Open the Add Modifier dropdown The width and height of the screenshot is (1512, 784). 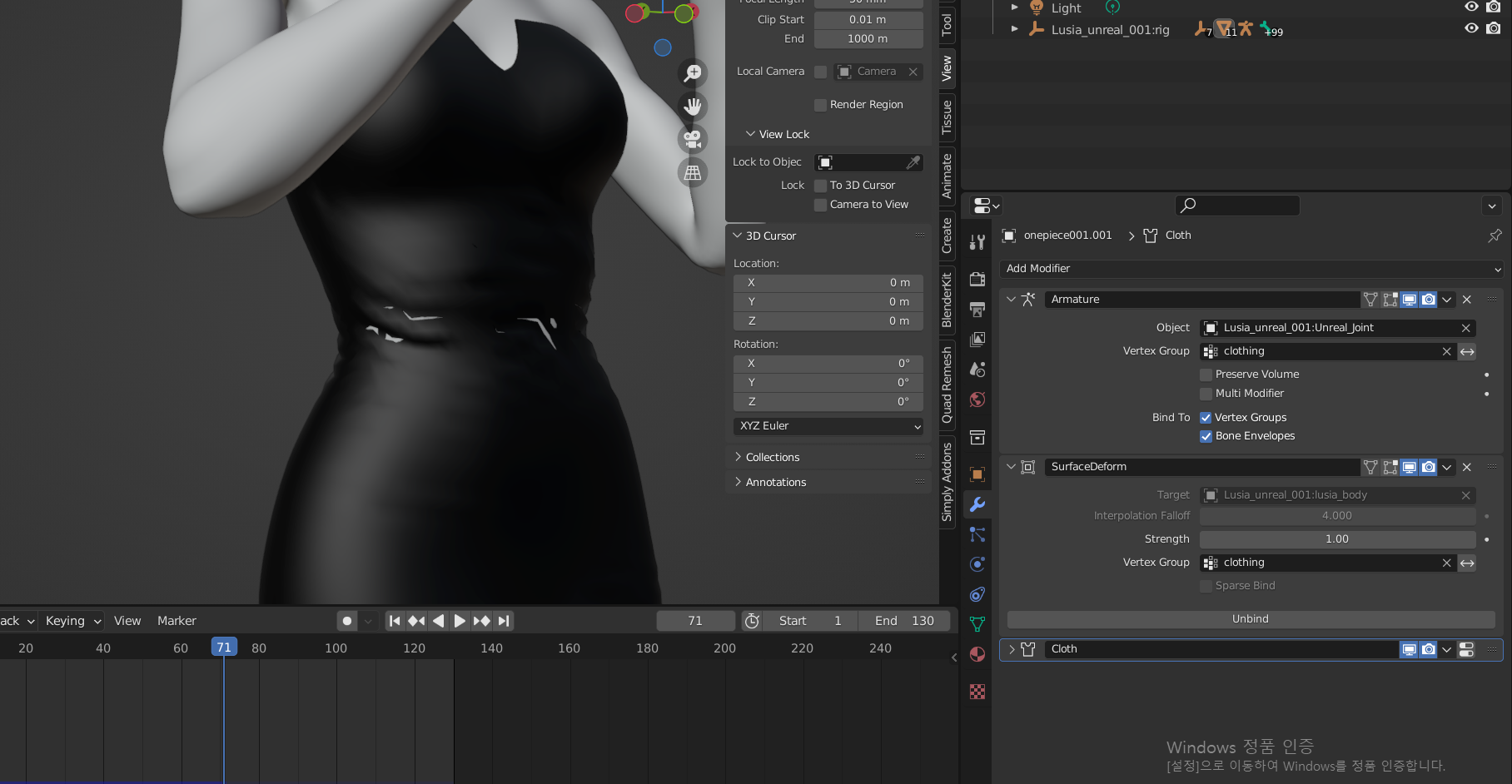click(1251, 269)
